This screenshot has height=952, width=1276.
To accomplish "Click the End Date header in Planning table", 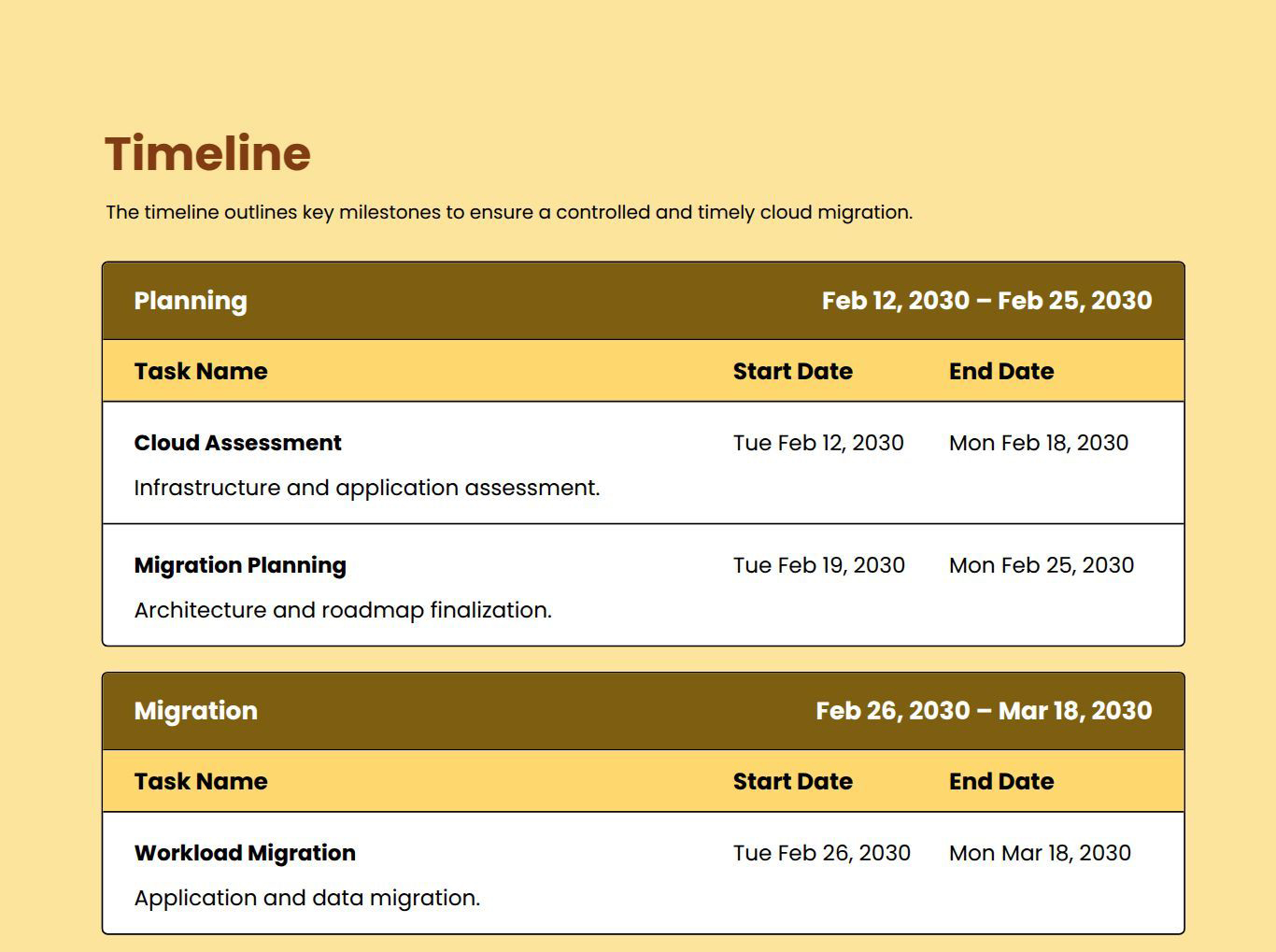I will [x=1000, y=371].
